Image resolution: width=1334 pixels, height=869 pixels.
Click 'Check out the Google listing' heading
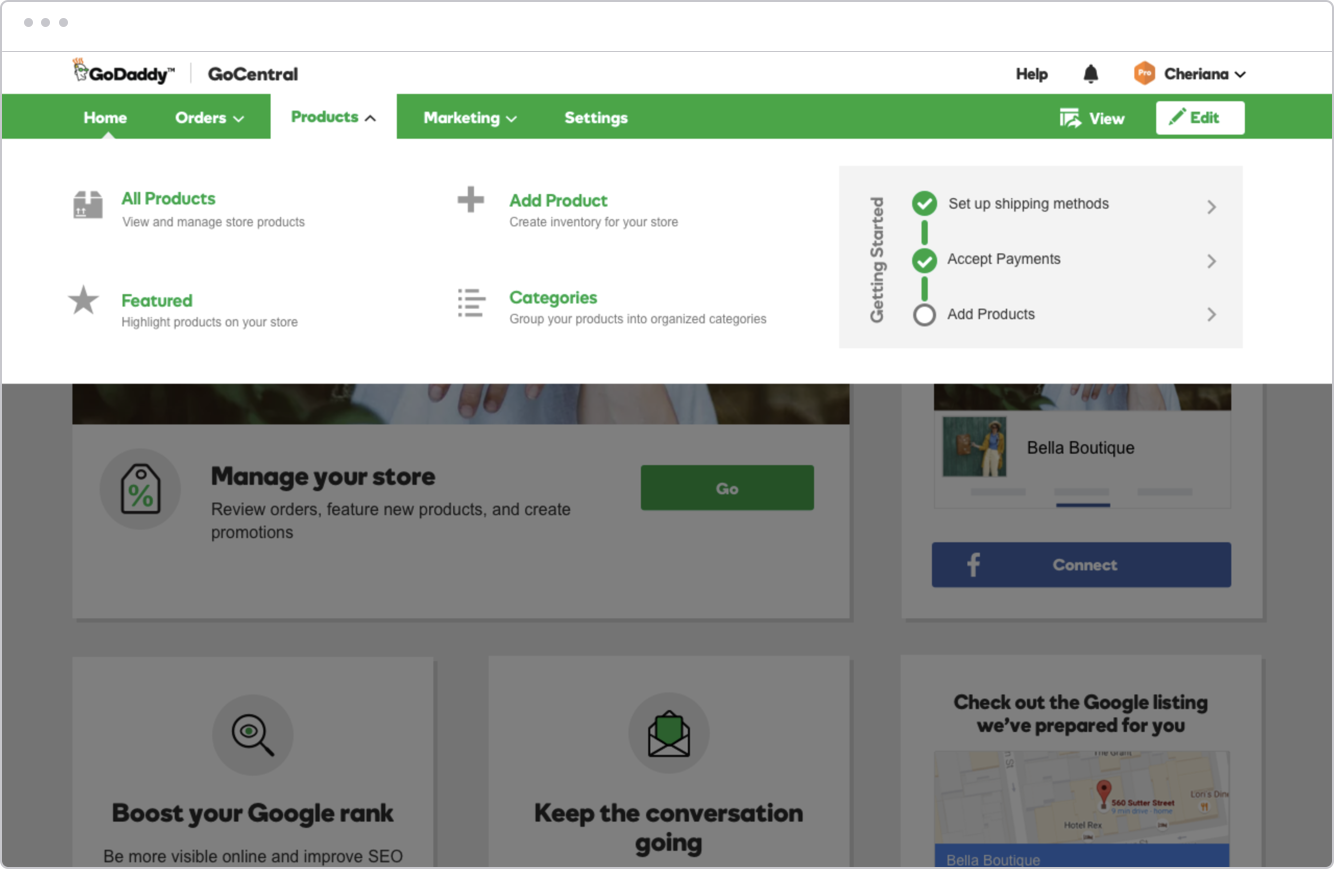click(1081, 714)
